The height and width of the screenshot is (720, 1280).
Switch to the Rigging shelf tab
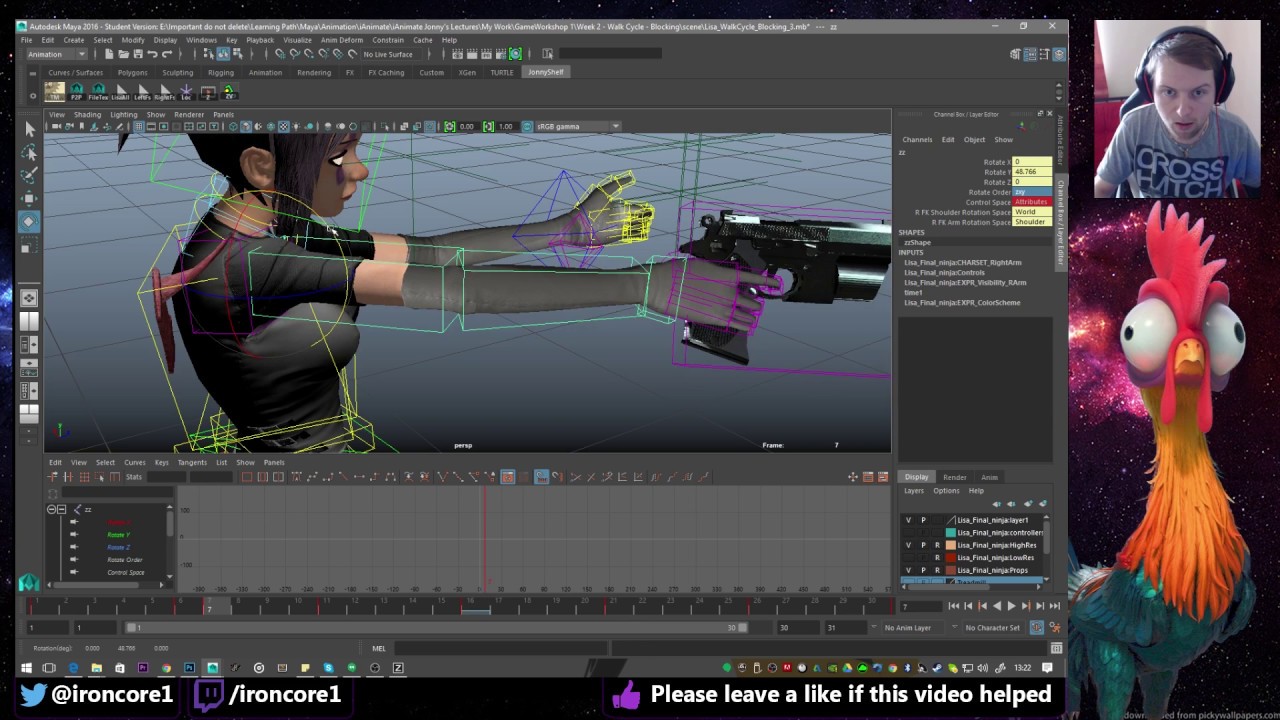click(x=220, y=72)
